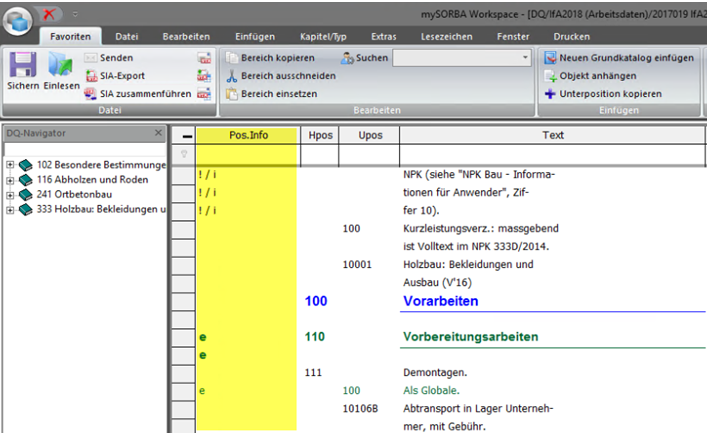707x435 pixels.
Task: Click into the Suchen search field
Action: coord(456,58)
